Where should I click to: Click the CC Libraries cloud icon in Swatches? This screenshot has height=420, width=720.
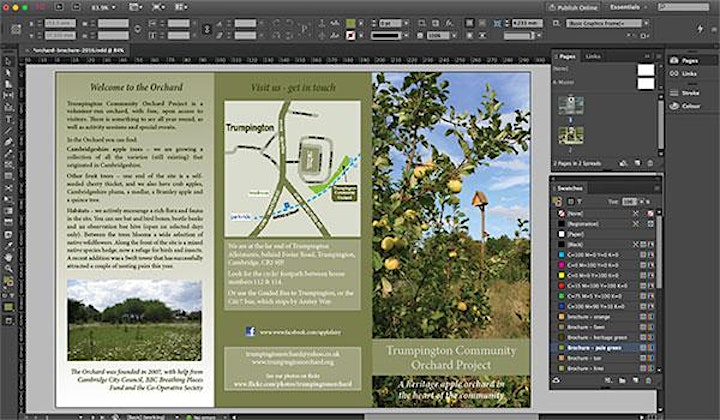coord(557,380)
